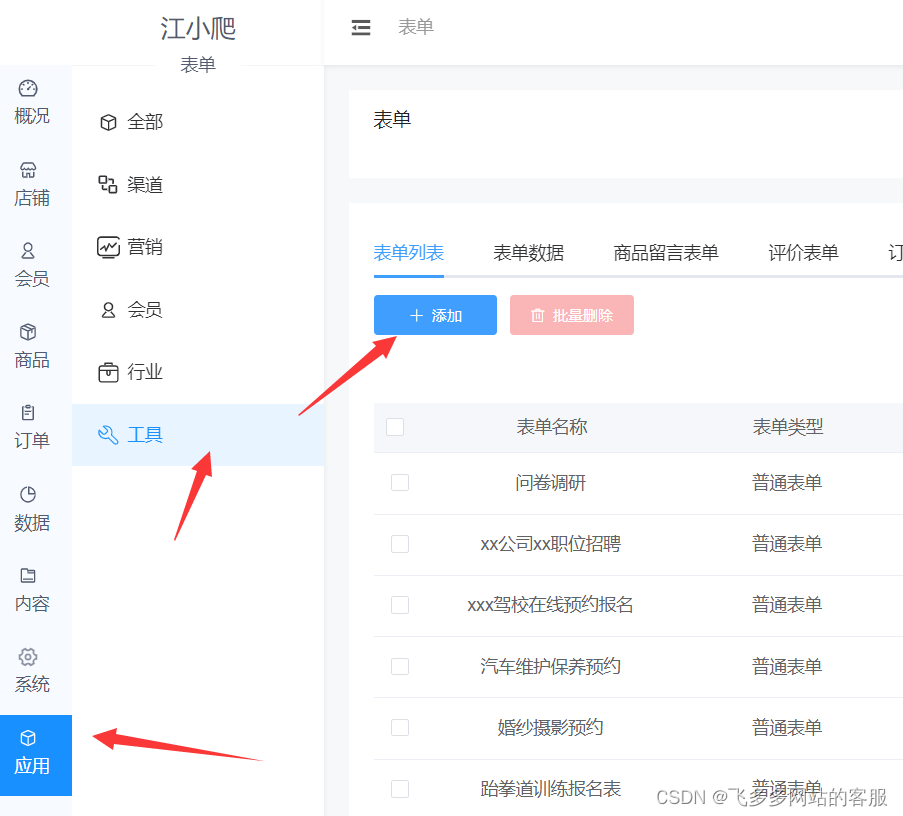Click the 批量删除 batch delete button

572,315
